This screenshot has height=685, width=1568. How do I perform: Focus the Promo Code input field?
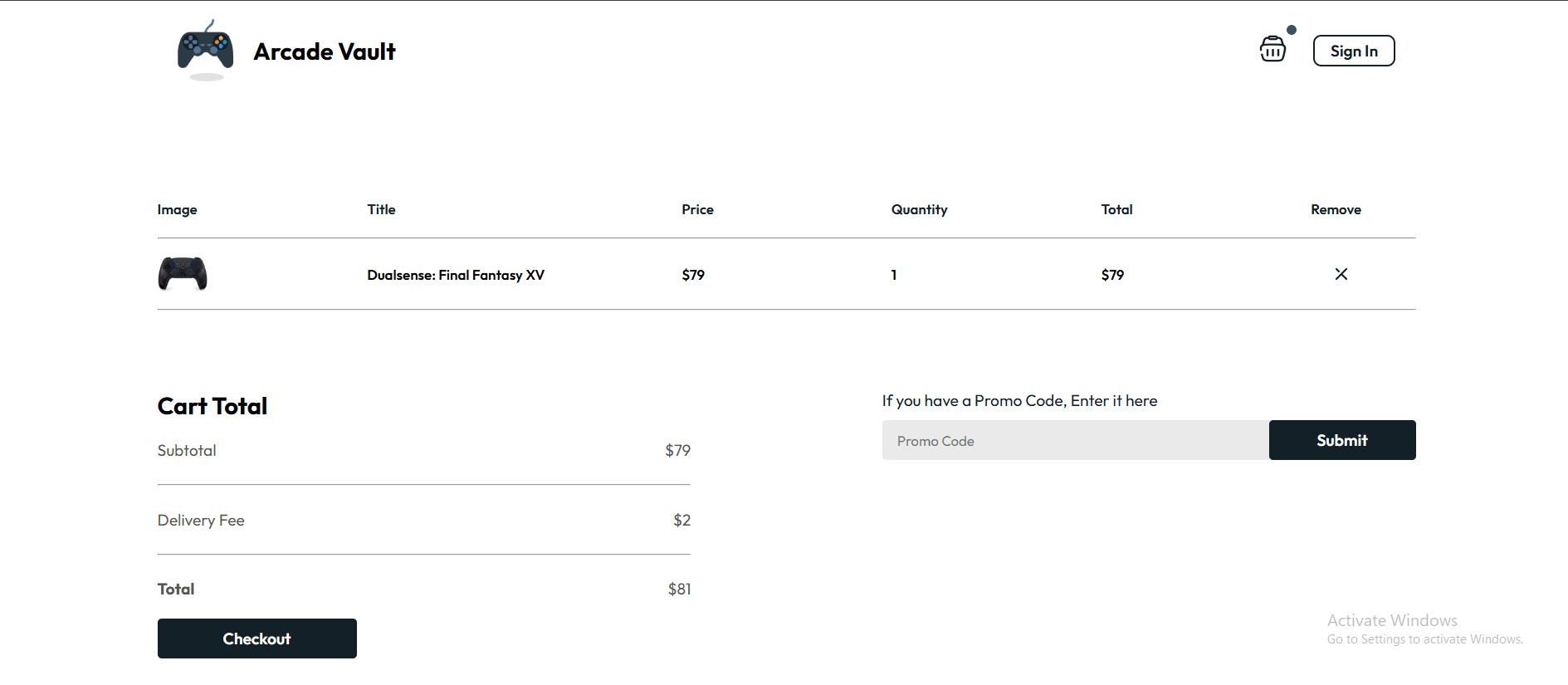1076,440
